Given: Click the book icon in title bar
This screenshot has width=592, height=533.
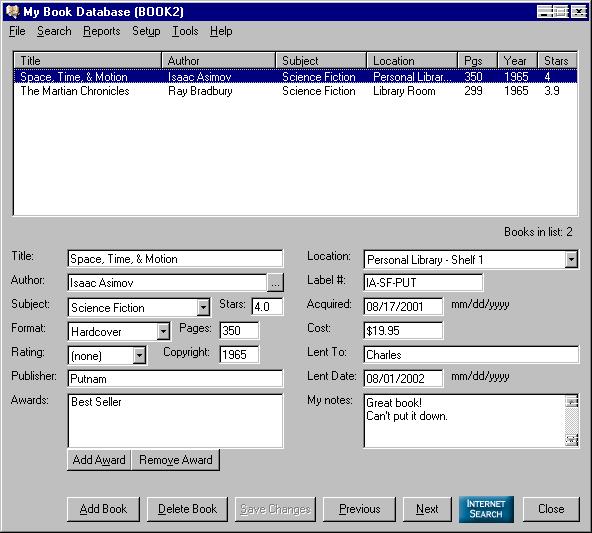Looking at the screenshot, I should point(12,11).
